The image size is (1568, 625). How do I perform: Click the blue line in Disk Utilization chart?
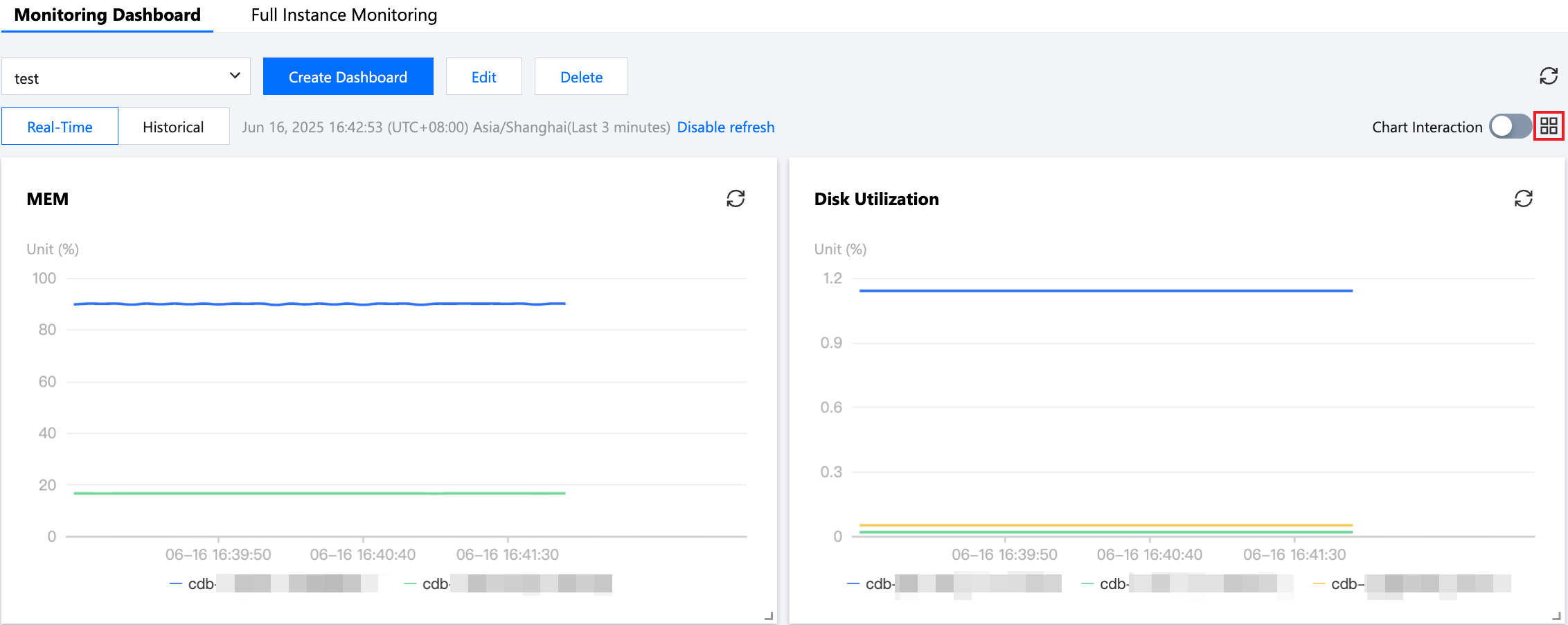click(x=1105, y=291)
